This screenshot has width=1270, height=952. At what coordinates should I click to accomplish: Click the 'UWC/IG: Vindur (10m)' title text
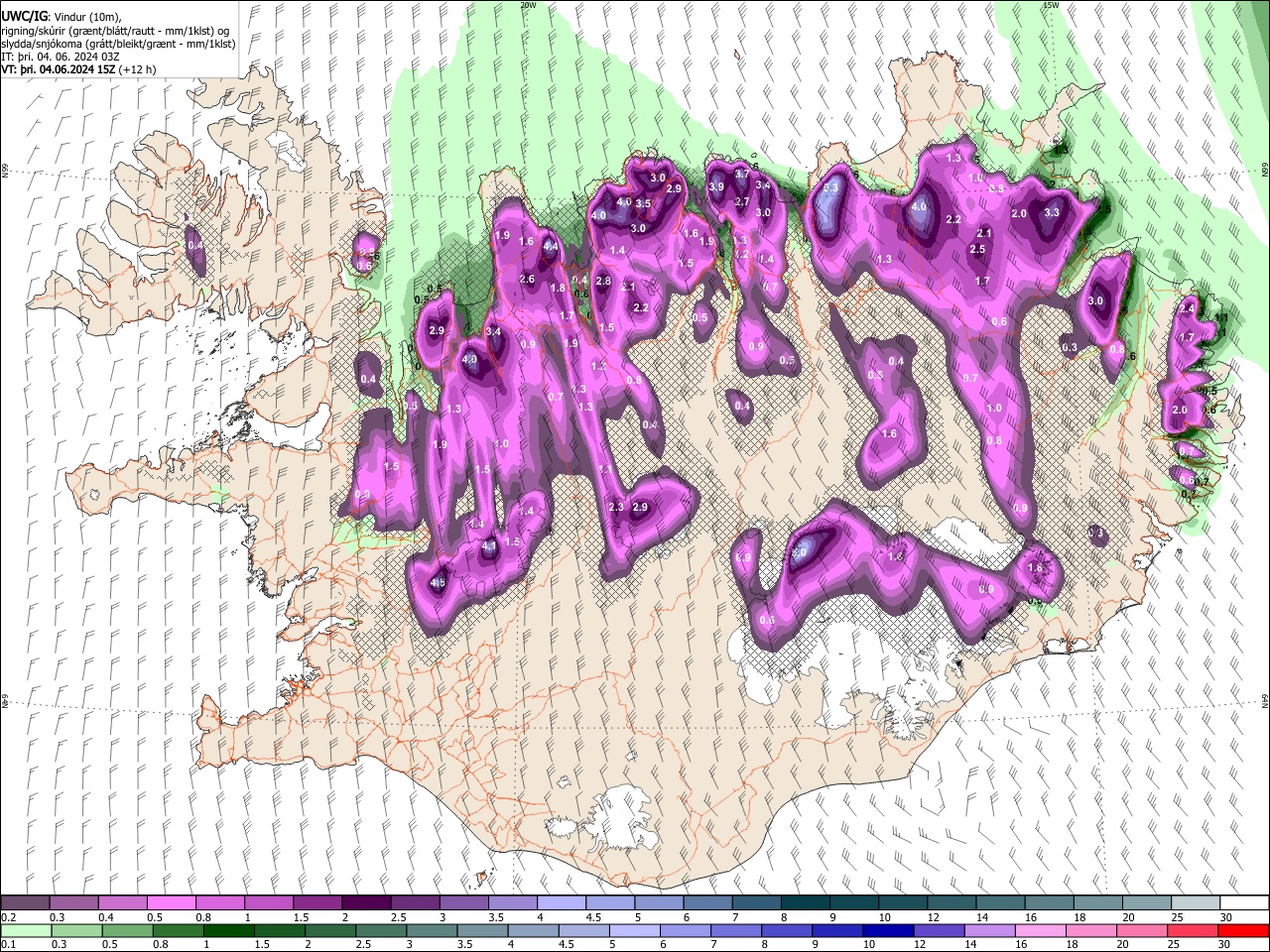tap(63, 16)
